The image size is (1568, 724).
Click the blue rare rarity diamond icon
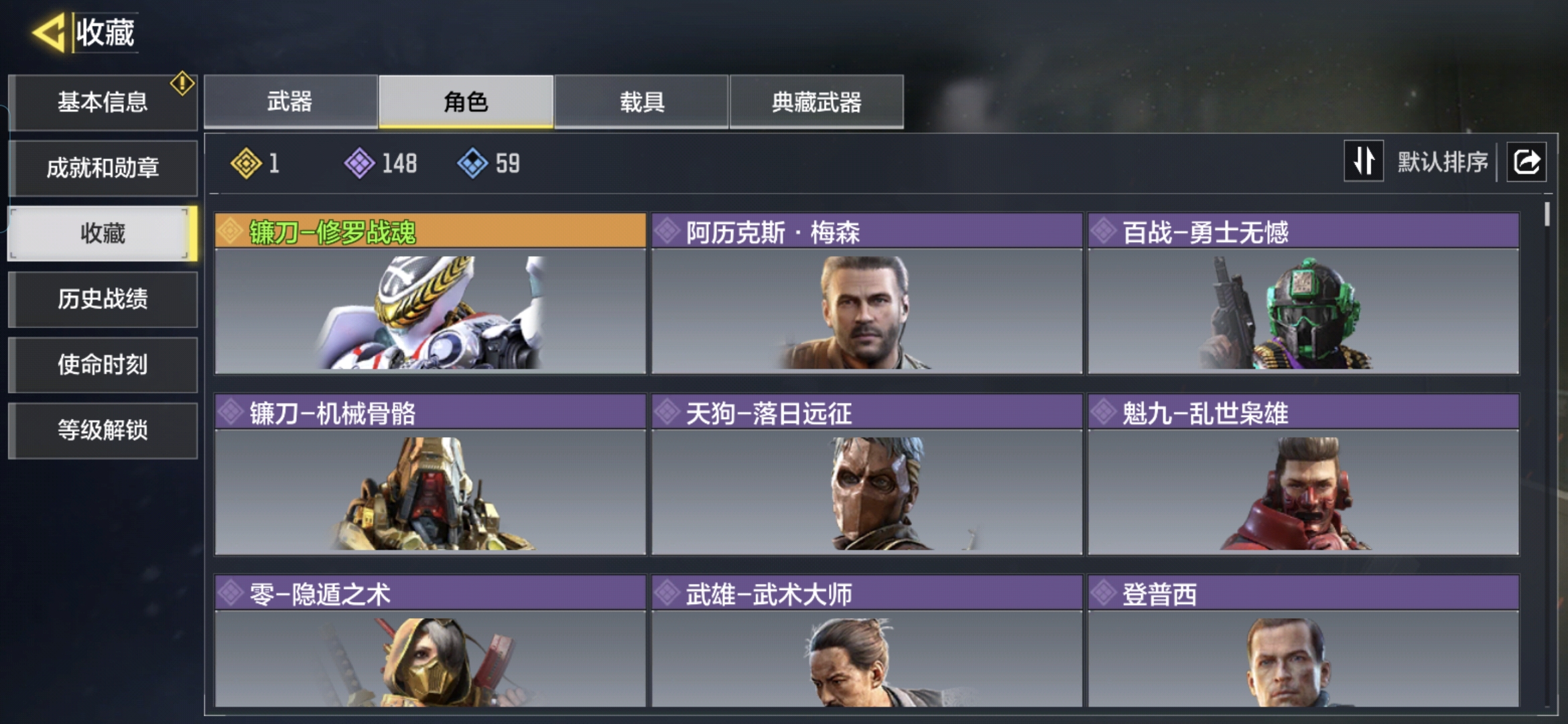click(472, 163)
